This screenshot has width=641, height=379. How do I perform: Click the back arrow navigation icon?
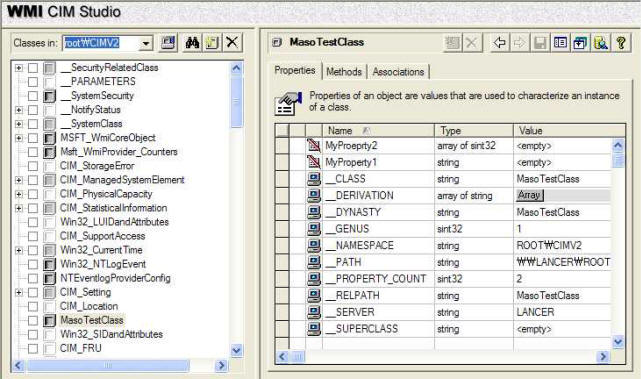499,43
